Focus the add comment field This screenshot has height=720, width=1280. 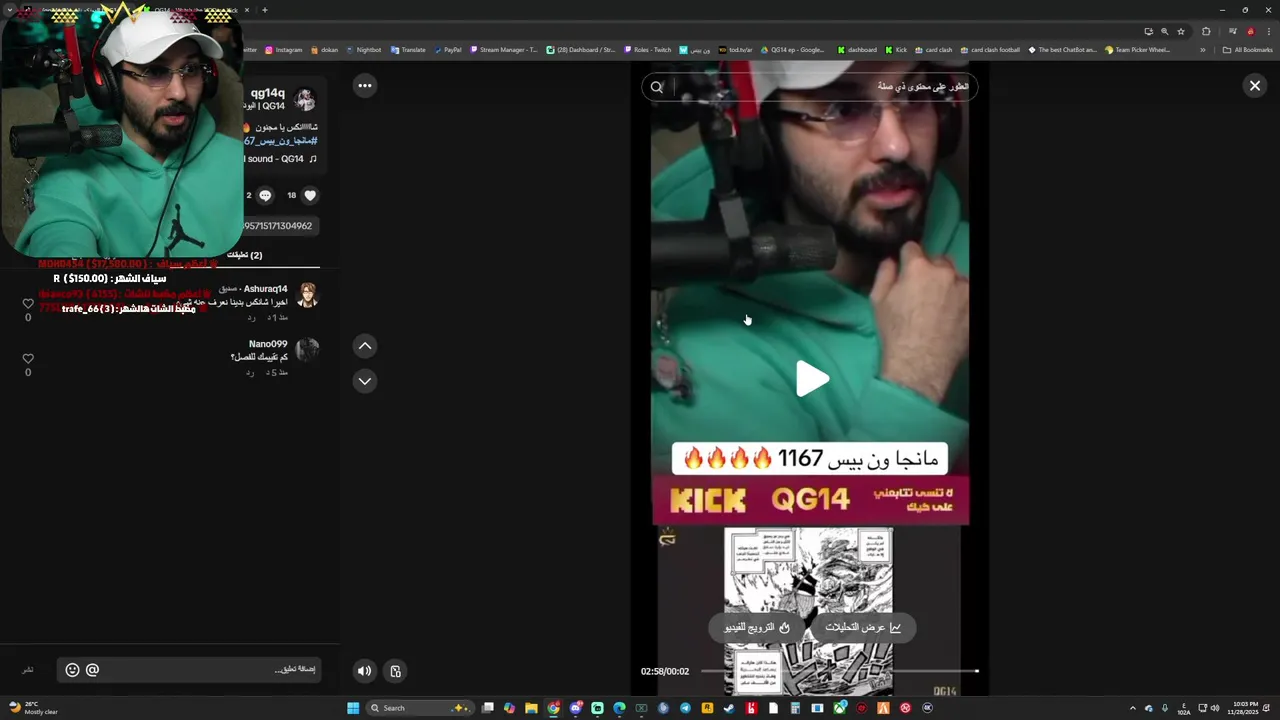[190, 670]
